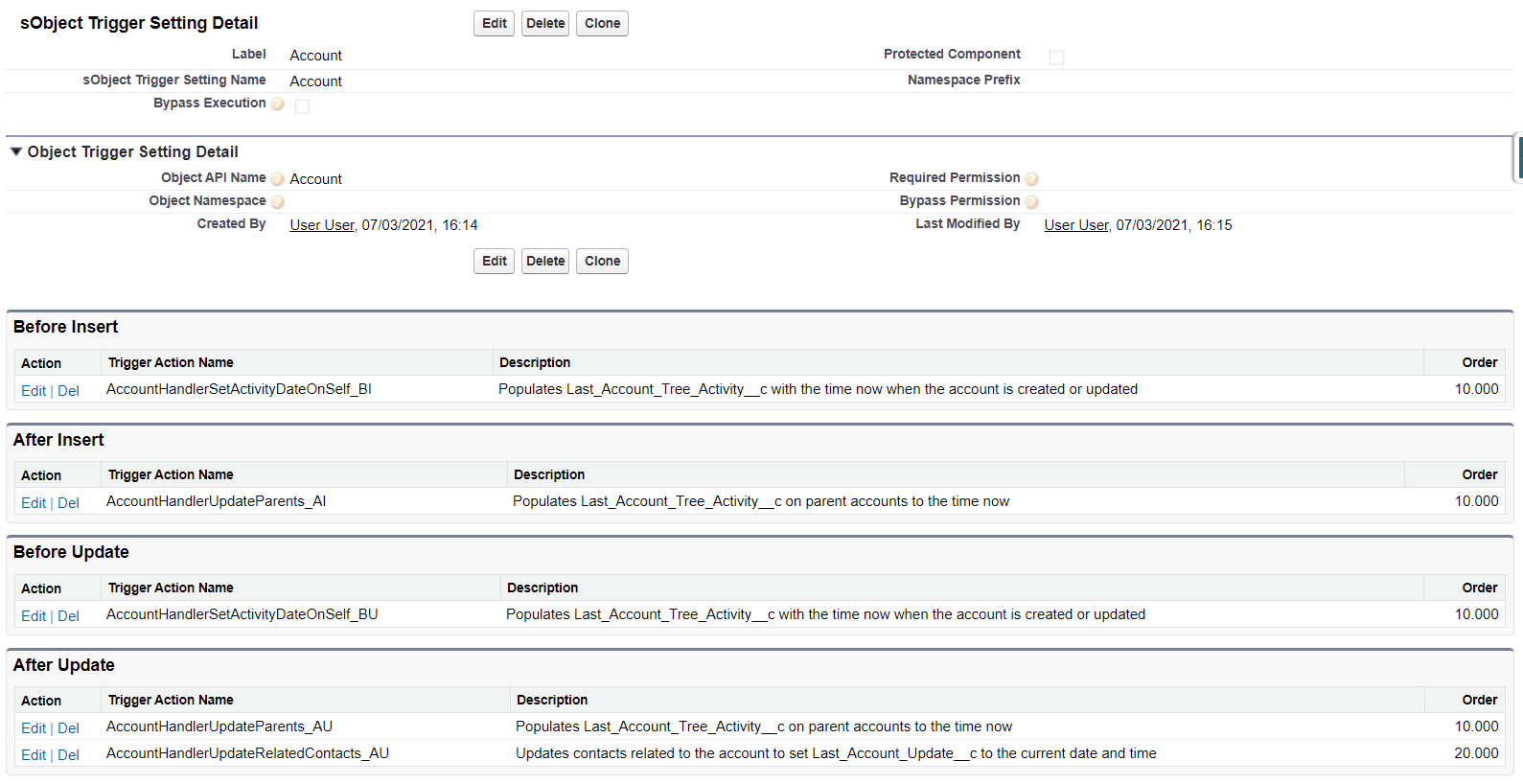Image resolution: width=1523 pixels, height=784 pixels.
Task: Click the bottom Clone button below Created By
Action: (x=602, y=261)
